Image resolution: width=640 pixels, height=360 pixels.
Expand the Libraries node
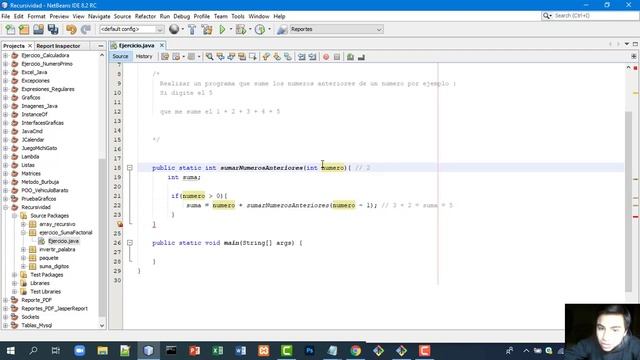(x=14, y=283)
